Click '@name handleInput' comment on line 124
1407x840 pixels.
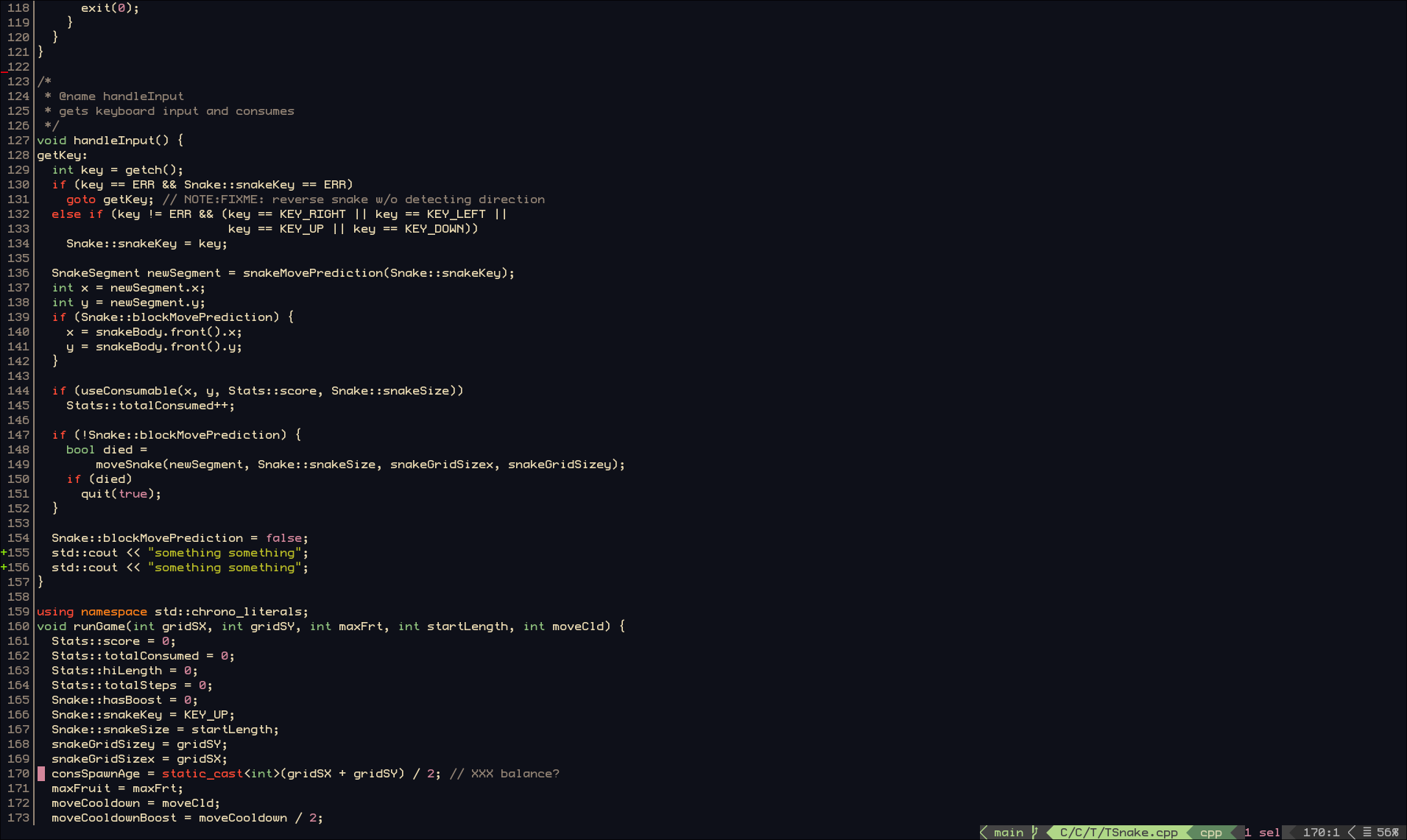click(x=121, y=96)
